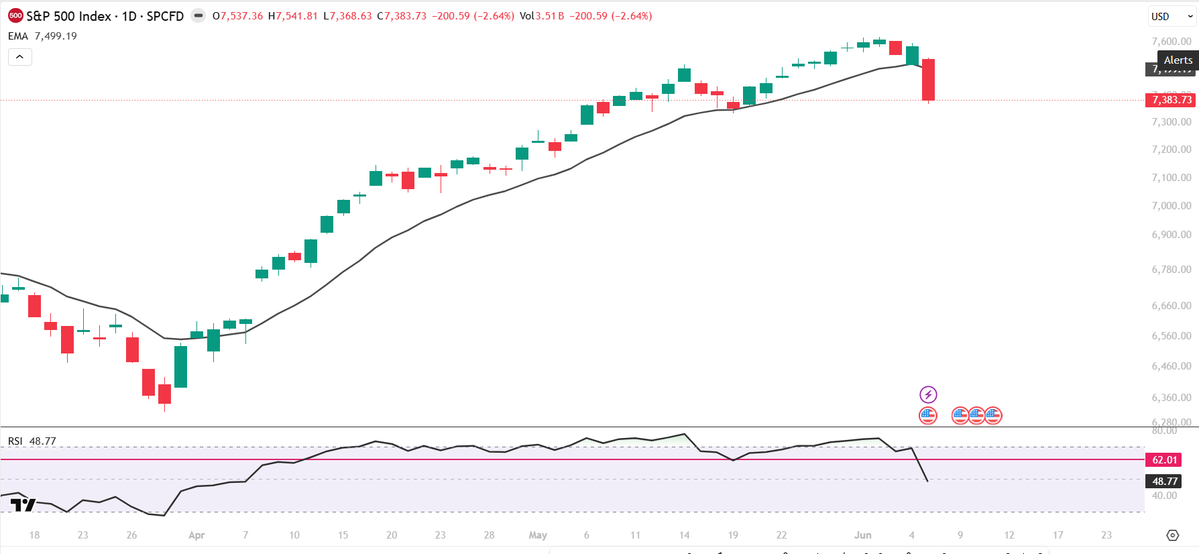This screenshot has height=554, width=1199.
Task: Click the 7,100.00 price scale label
Action: [x=1170, y=178]
